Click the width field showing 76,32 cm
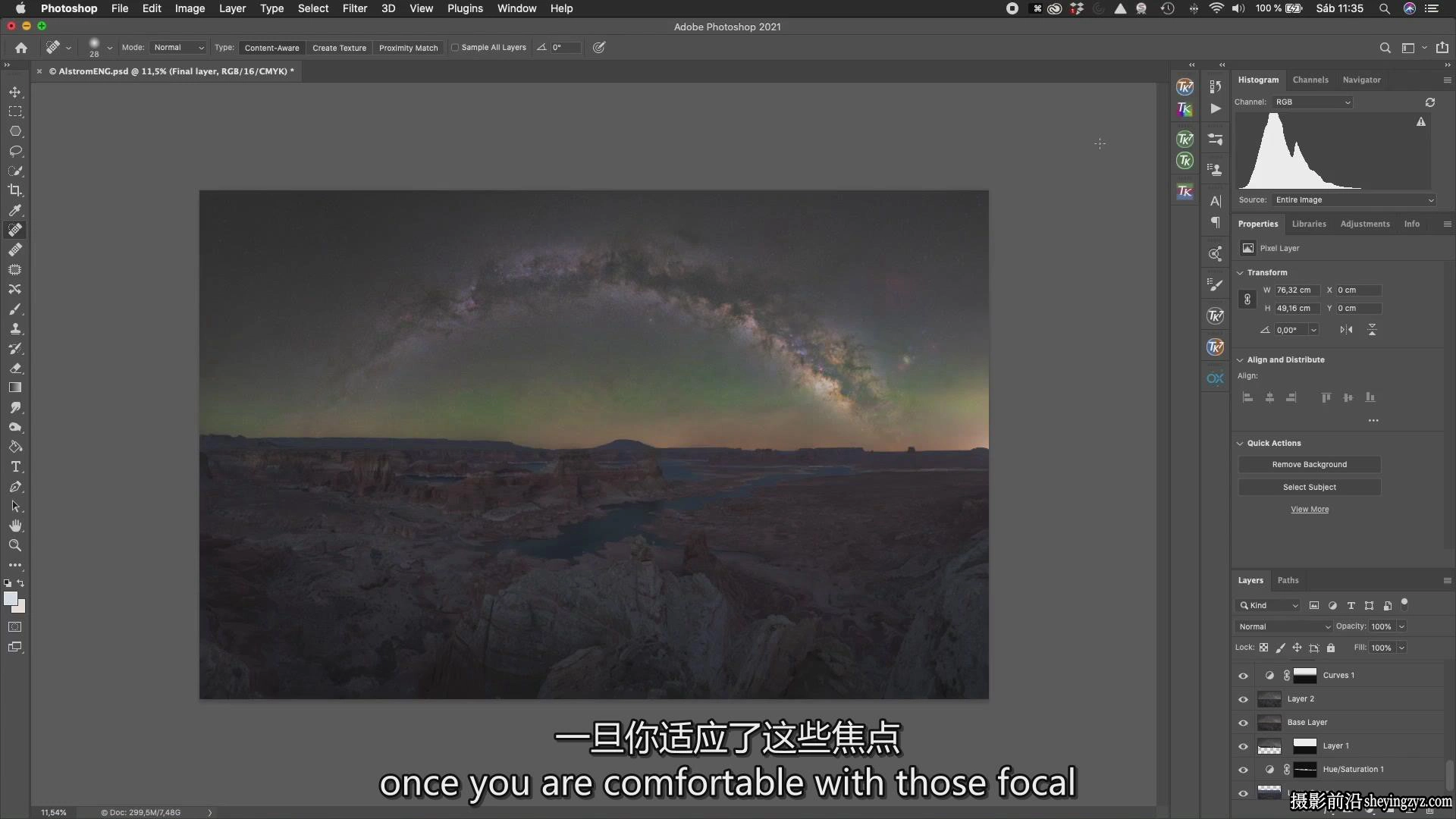Image resolution: width=1456 pixels, height=819 pixels. pyautogui.click(x=1296, y=290)
